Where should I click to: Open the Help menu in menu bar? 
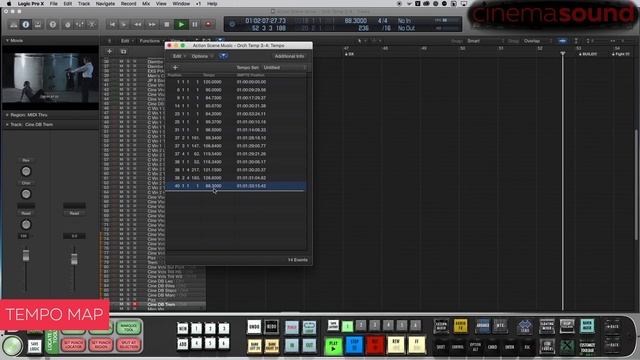coord(212,4)
